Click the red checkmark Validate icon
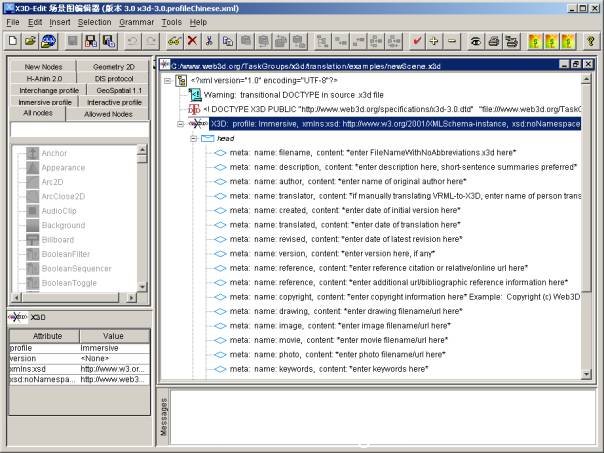The height and width of the screenshot is (453, 604). tap(416, 41)
